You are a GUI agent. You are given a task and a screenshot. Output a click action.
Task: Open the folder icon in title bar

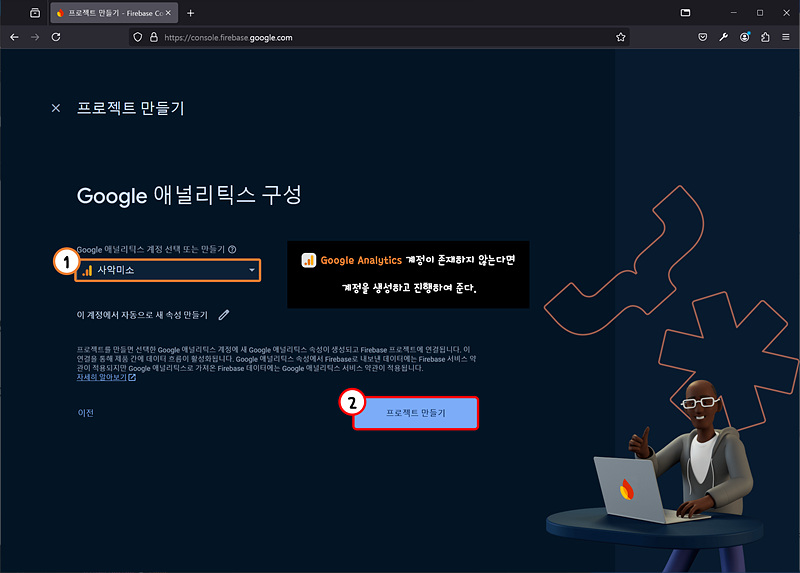pyautogui.click(x=685, y=13)
